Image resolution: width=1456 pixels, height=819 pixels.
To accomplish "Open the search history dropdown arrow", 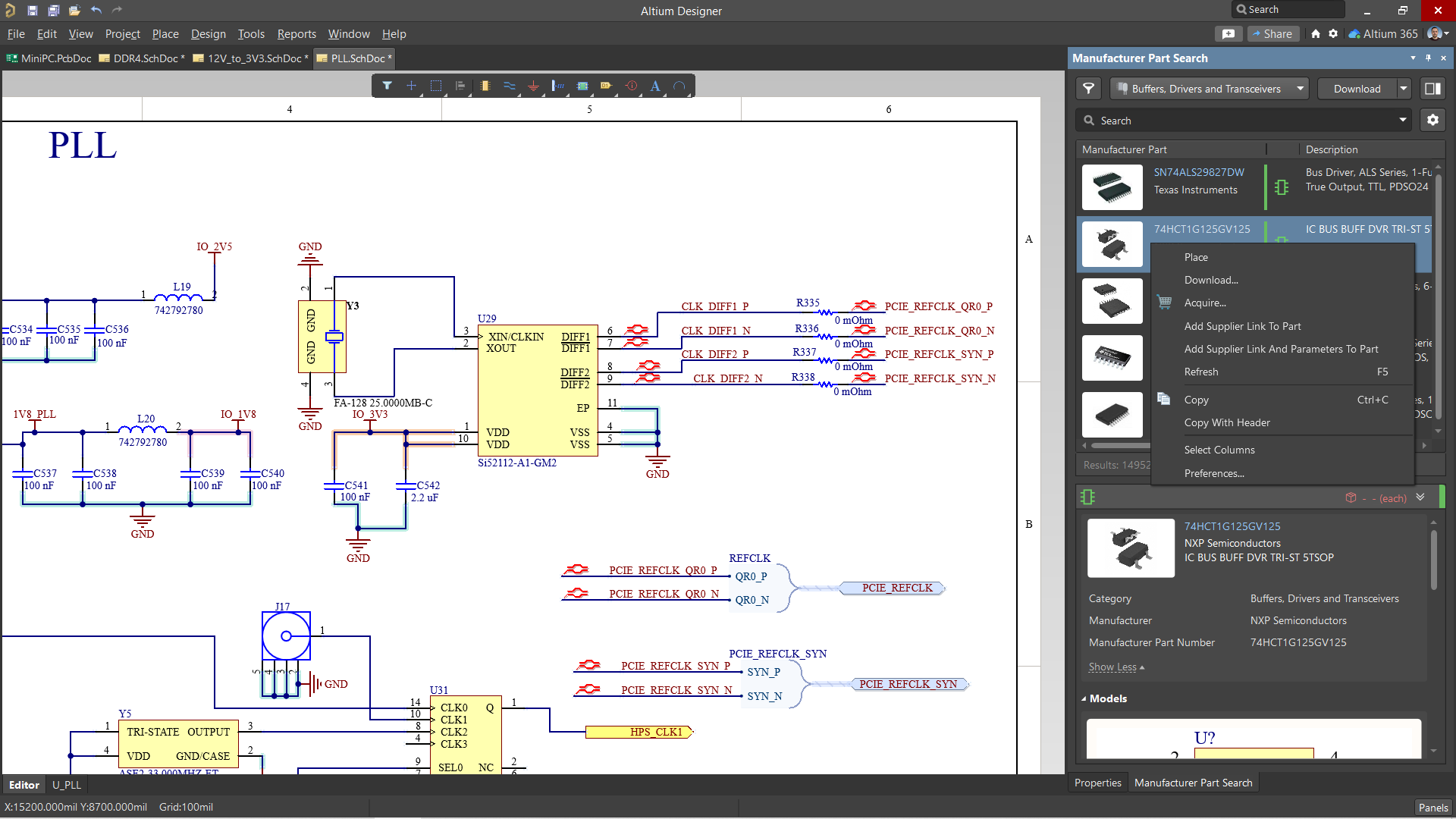I will pyautogui.click(x=1403, y=120).
